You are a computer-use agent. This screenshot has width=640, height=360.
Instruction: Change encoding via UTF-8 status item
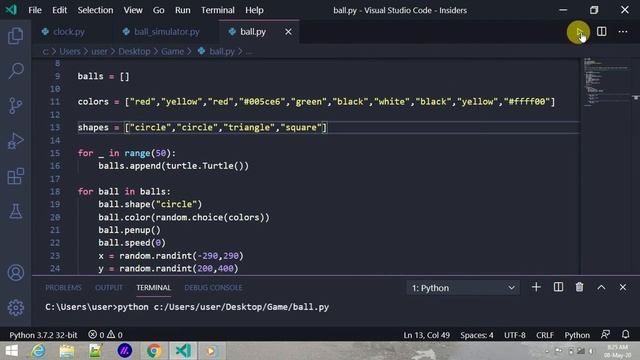515,335
